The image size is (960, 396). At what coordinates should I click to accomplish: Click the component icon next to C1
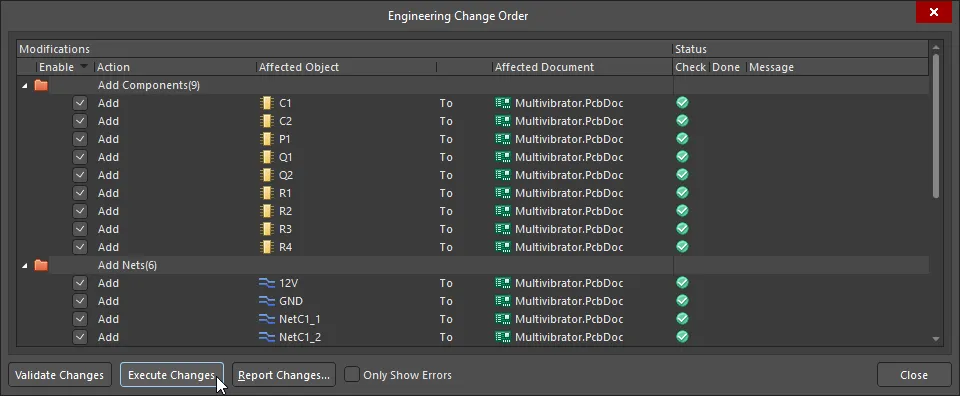[x=266, y=103]
